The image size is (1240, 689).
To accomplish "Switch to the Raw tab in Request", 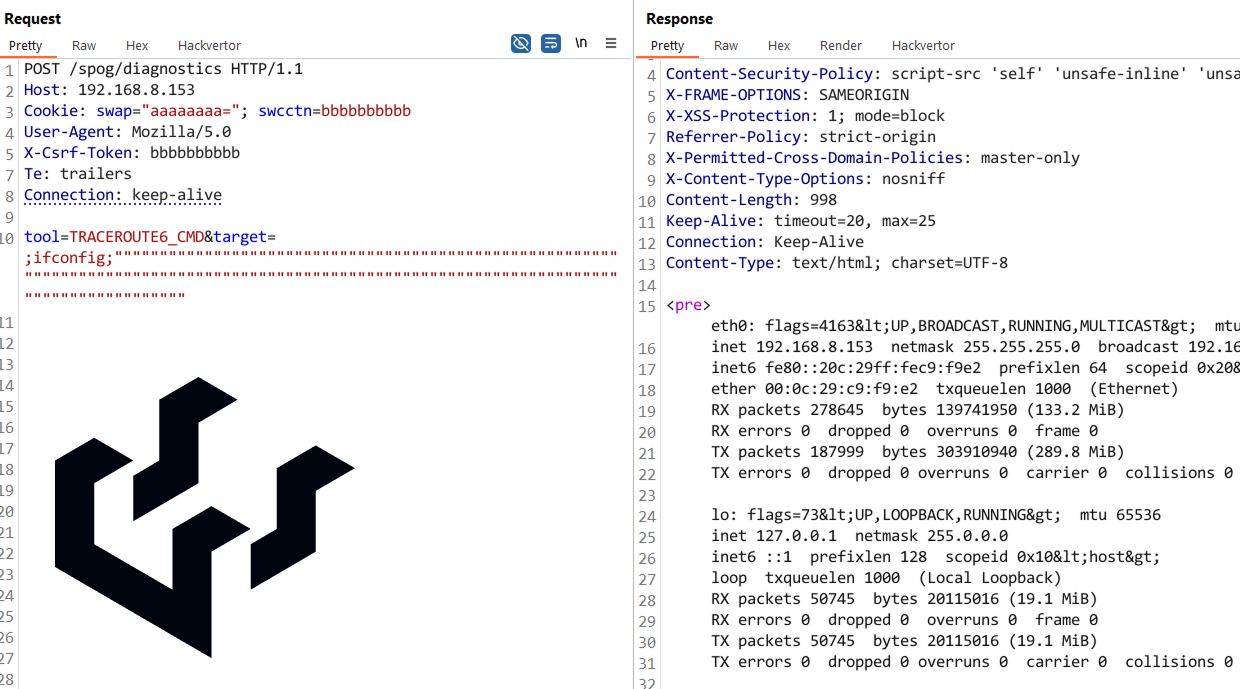I will click(84, 45).
